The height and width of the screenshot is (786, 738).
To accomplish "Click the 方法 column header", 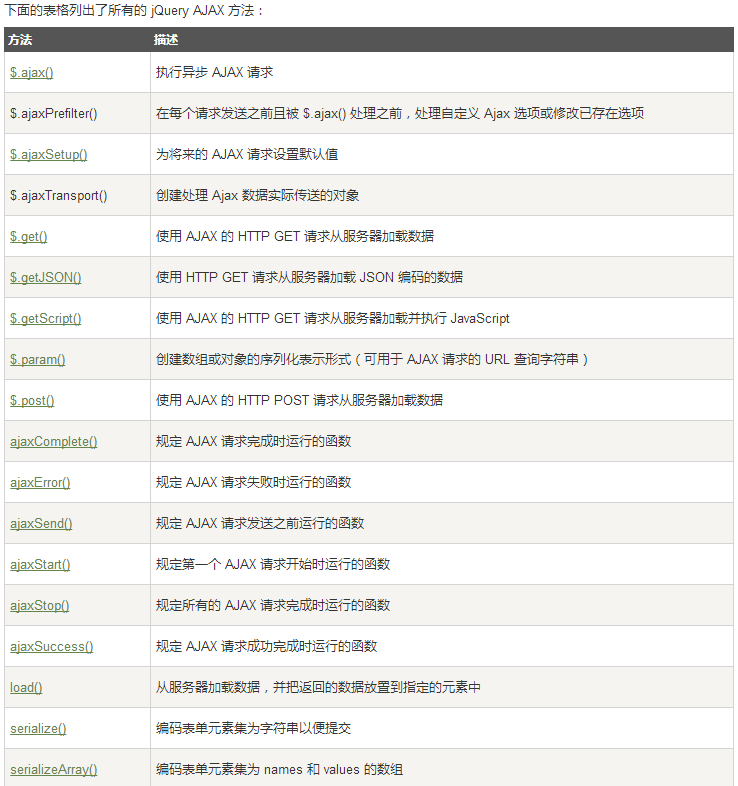I will coord(20,40).
